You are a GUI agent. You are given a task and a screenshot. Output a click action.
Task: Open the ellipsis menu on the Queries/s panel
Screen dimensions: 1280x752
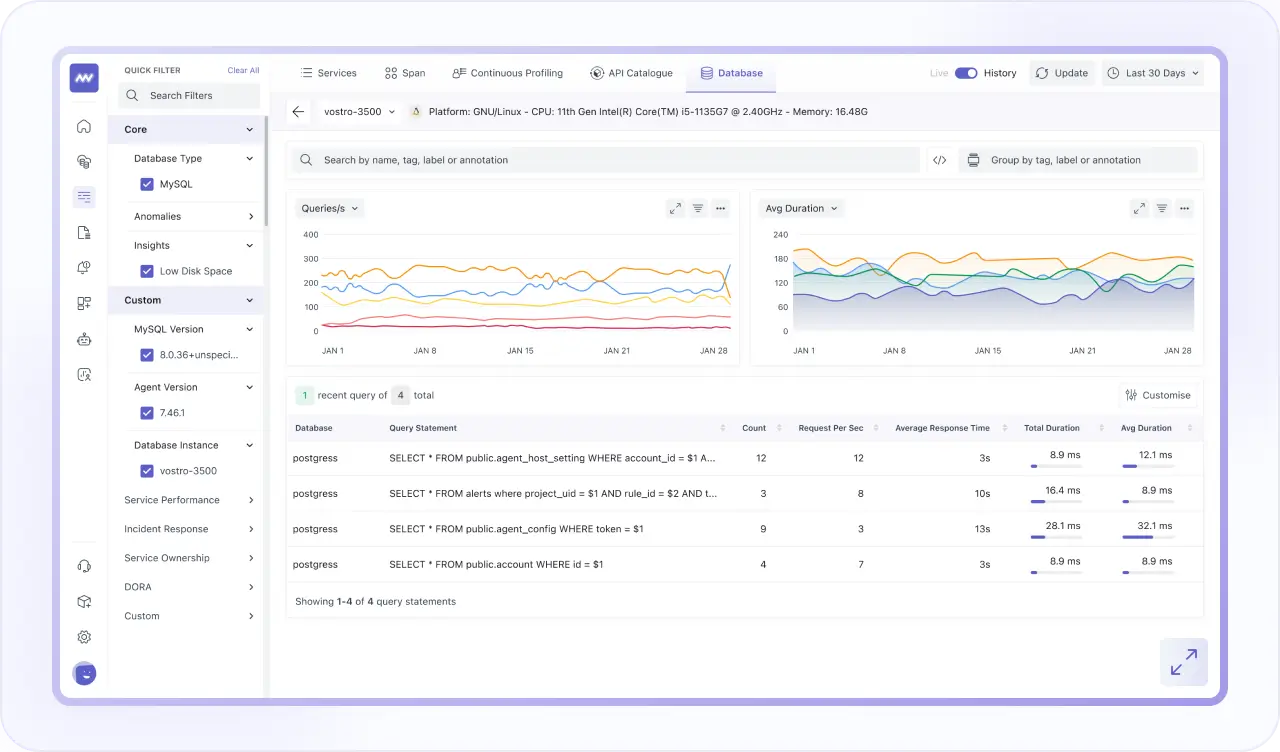pos(721,208)
